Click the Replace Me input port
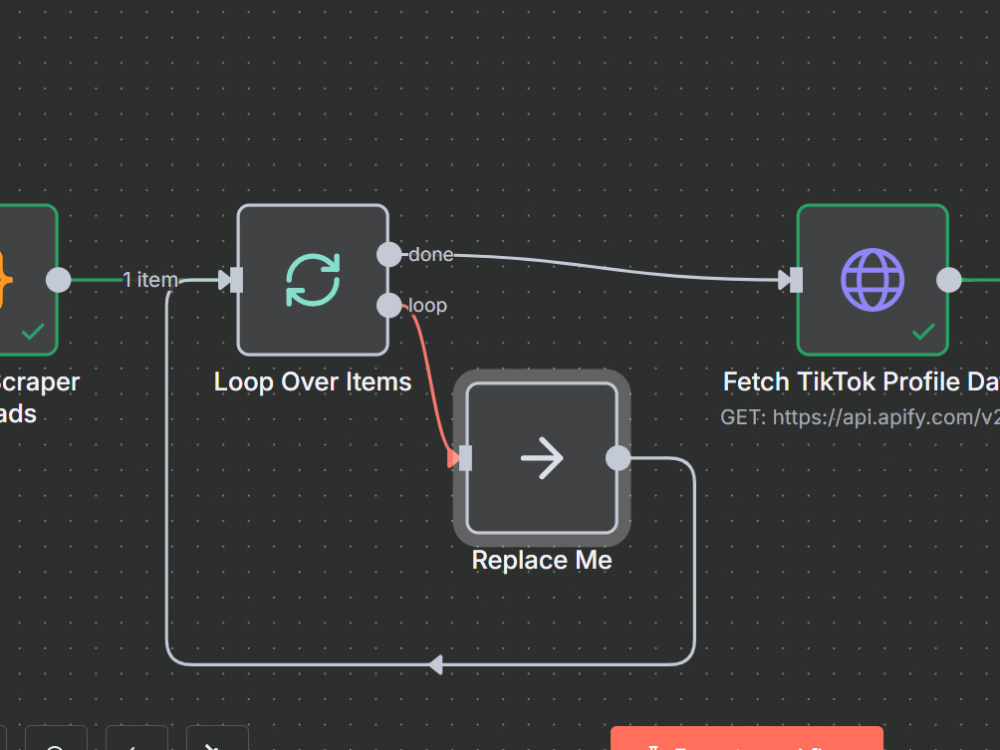Image resolution: width=1000 pixels, height=750 pixels. click(x=466, y=458)
